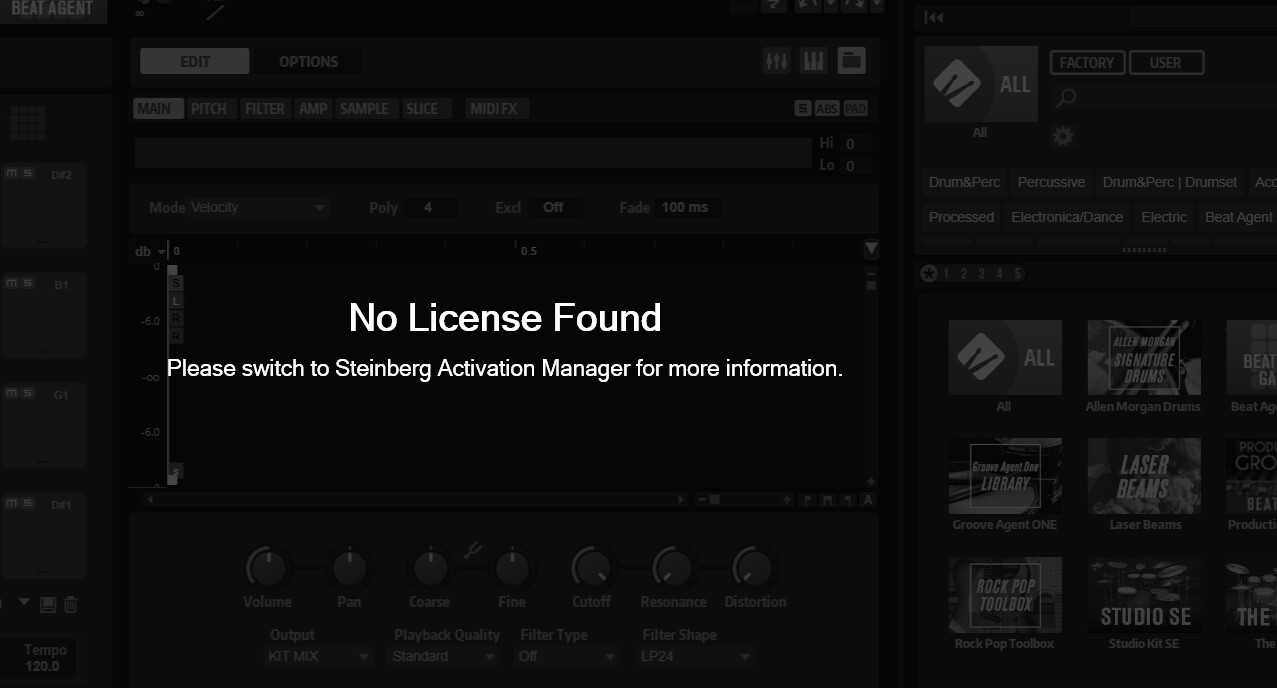Viewport: 1277px width, 688px height.
Task: Click the horizontal zoom slider handle
Action: coord(714,499)
